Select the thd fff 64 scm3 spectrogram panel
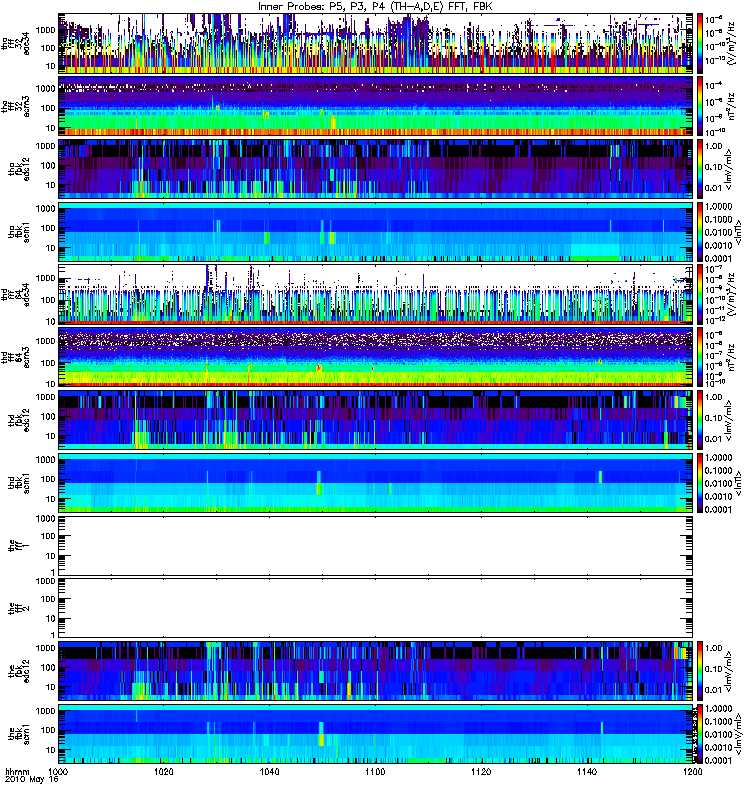The image size is (750, 800). [x=378, y=358]
